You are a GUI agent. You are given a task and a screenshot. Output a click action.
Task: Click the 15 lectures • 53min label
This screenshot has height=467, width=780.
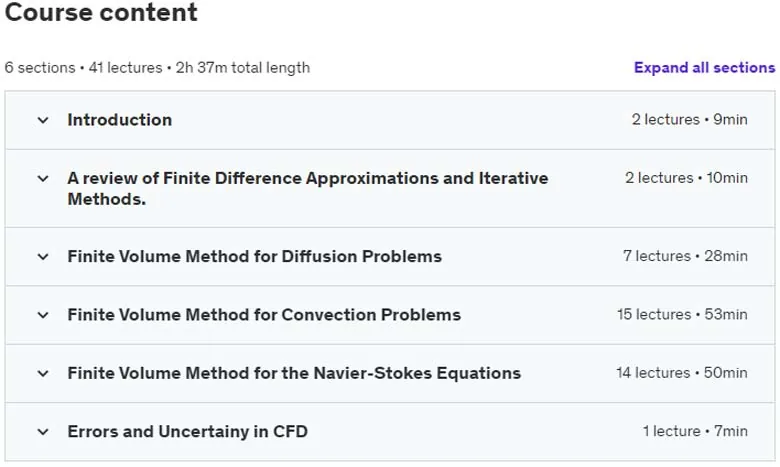[x=682, y=314]
